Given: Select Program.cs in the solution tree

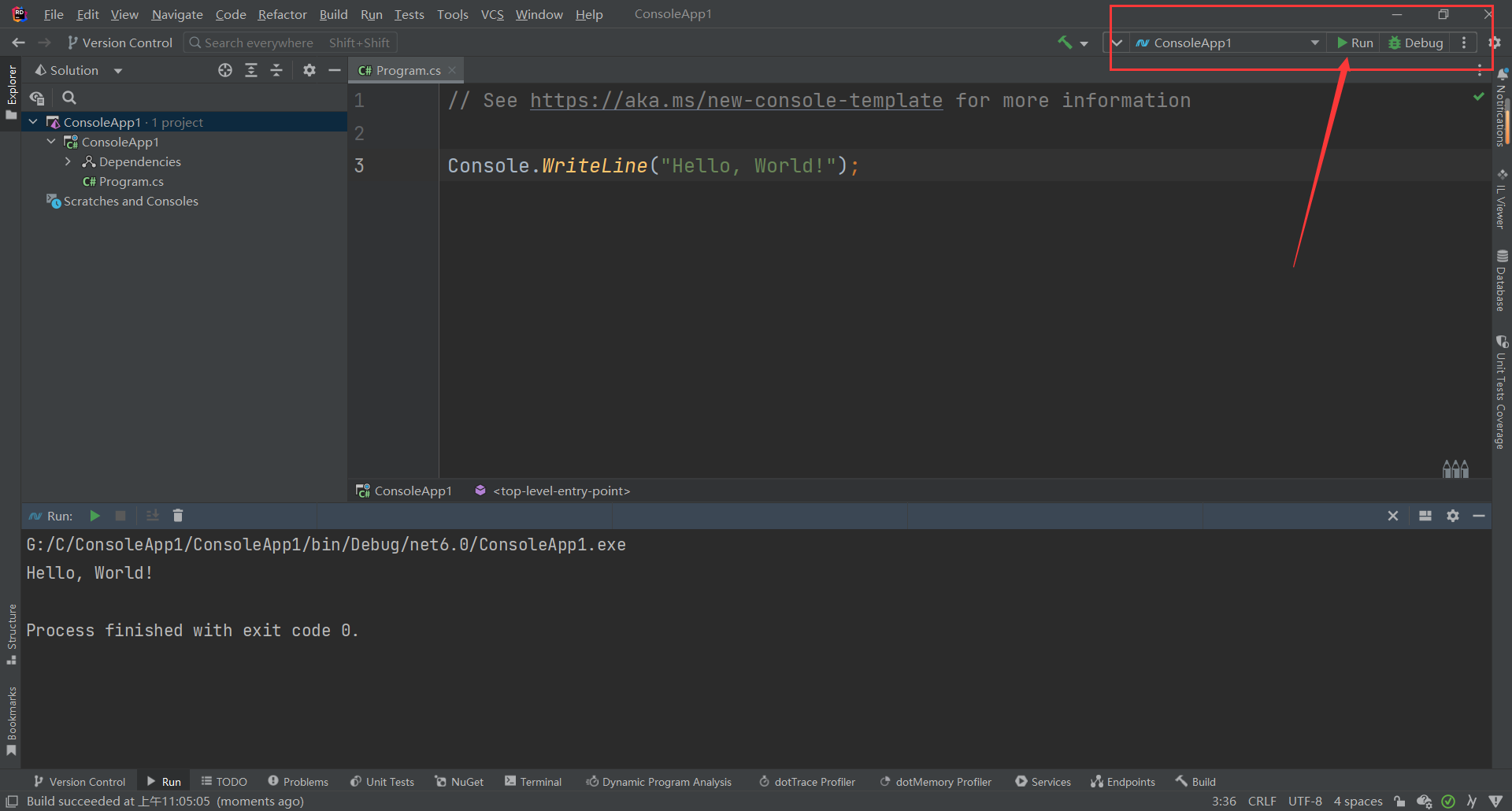Looking at the screenshot, I should point(131,181).
